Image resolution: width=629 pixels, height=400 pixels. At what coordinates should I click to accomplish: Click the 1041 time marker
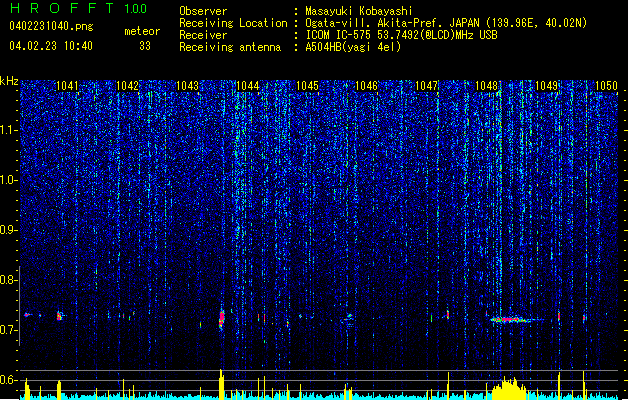coord(67,86)
